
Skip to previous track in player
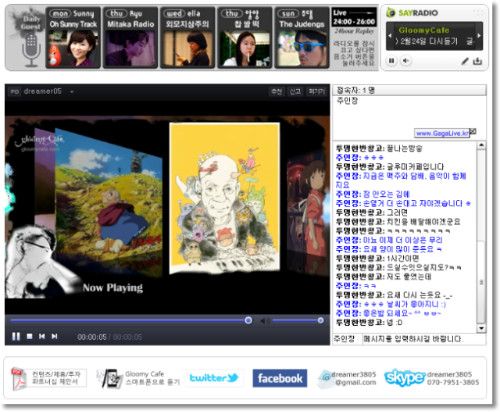tap(42, 336)
